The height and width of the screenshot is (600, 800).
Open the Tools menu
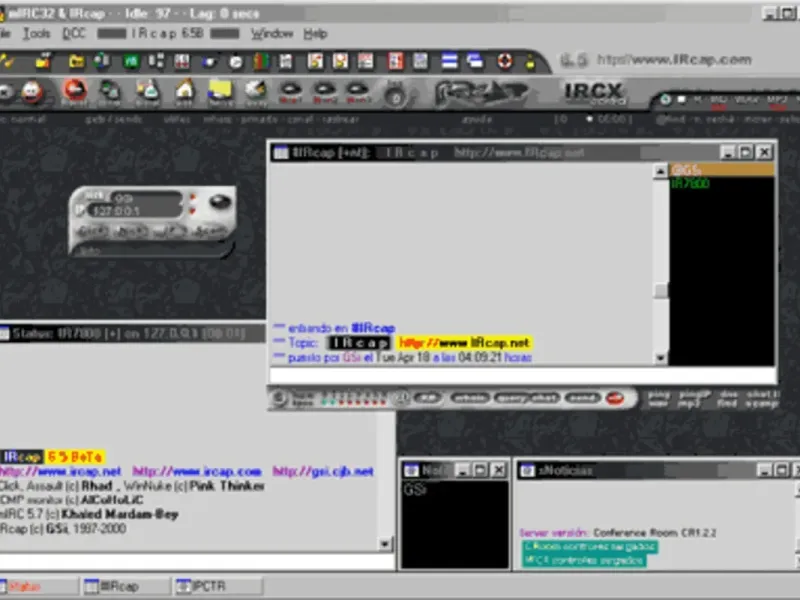coord(36,34)
